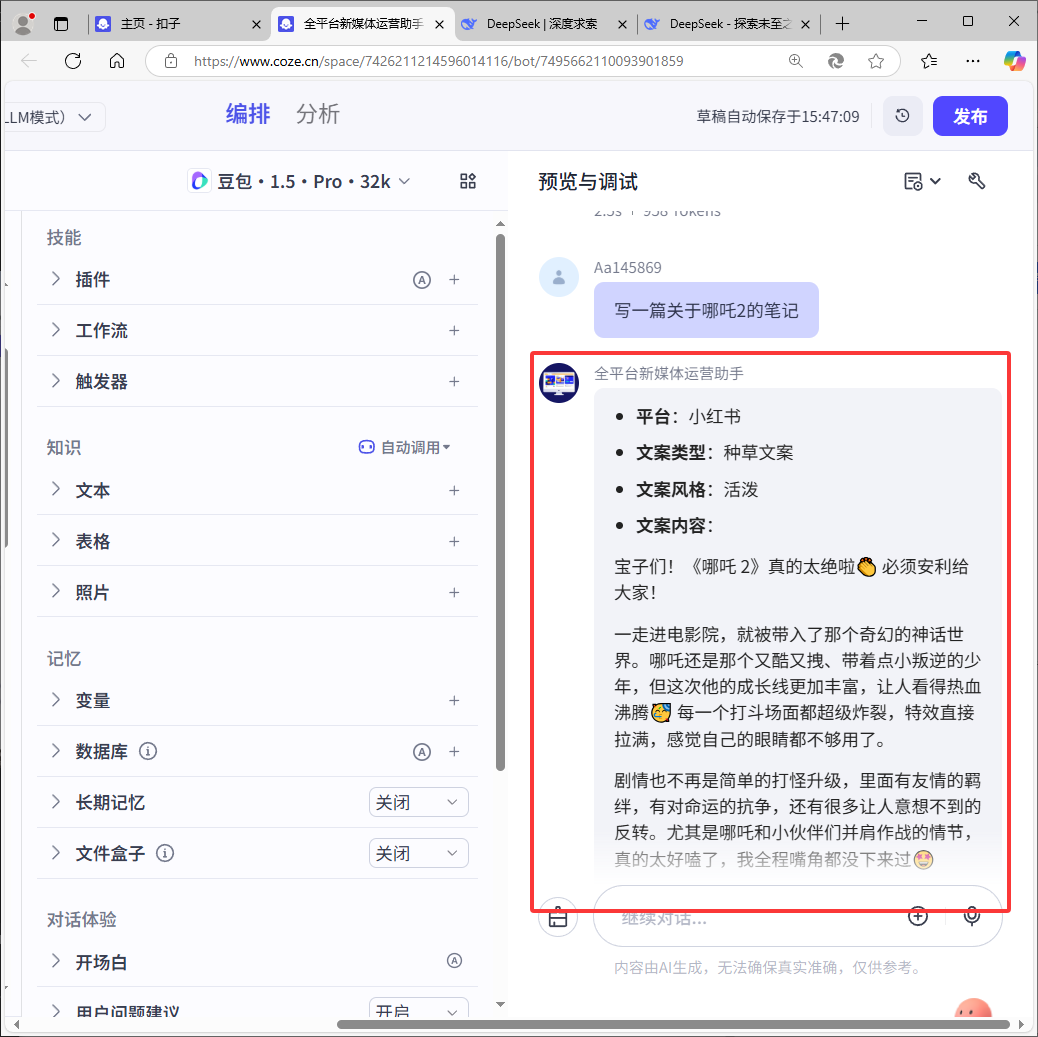
Task: Open the zoom magnifier icon in address bar
Action: 796,61
